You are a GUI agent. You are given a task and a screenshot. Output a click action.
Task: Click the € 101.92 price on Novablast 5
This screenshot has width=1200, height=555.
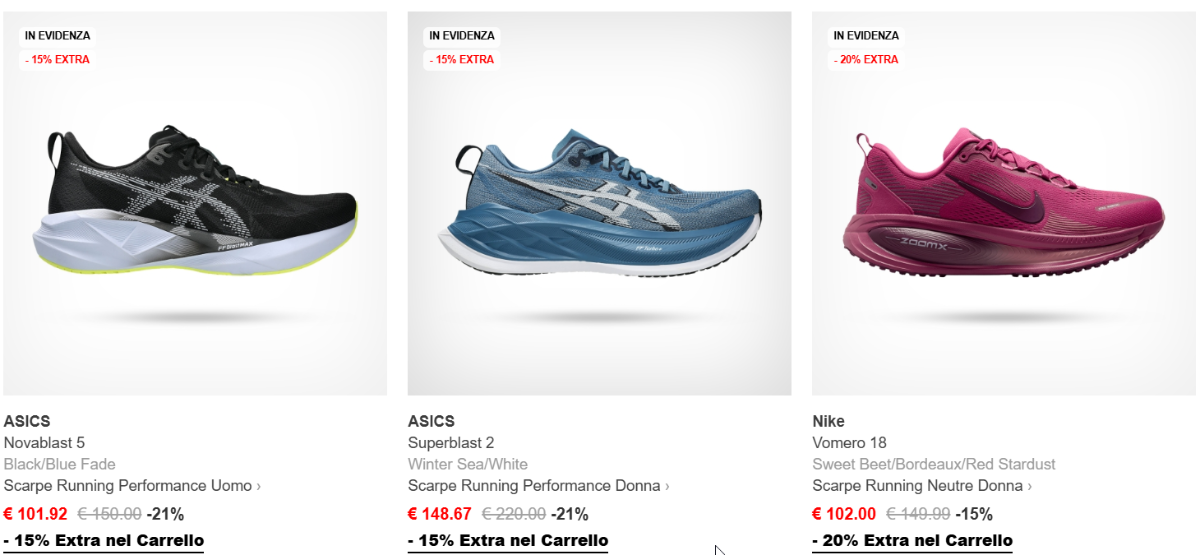(x=36, y=514)
